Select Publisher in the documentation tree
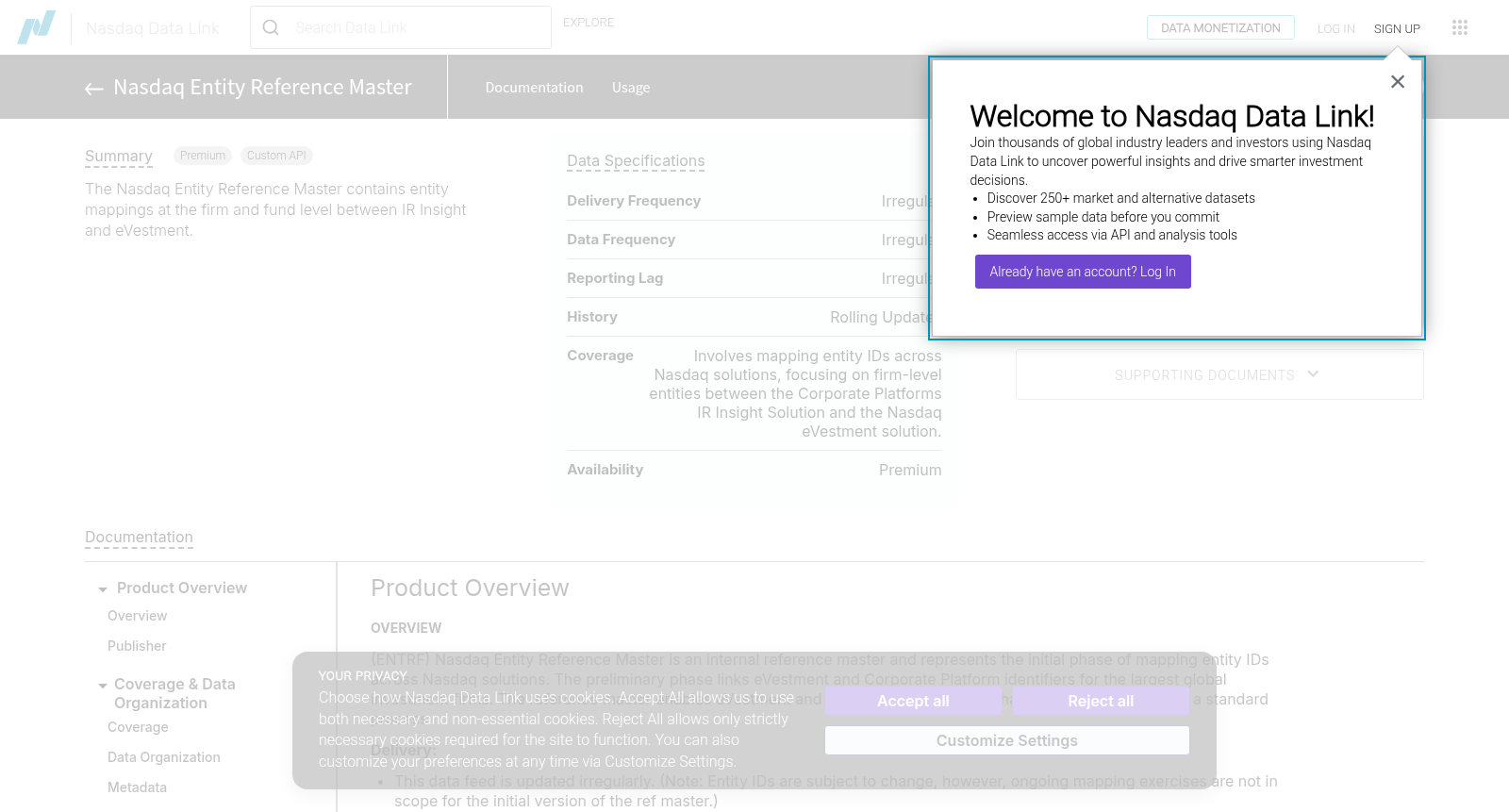The image size is (1509, 812). (x=137, y=646)
